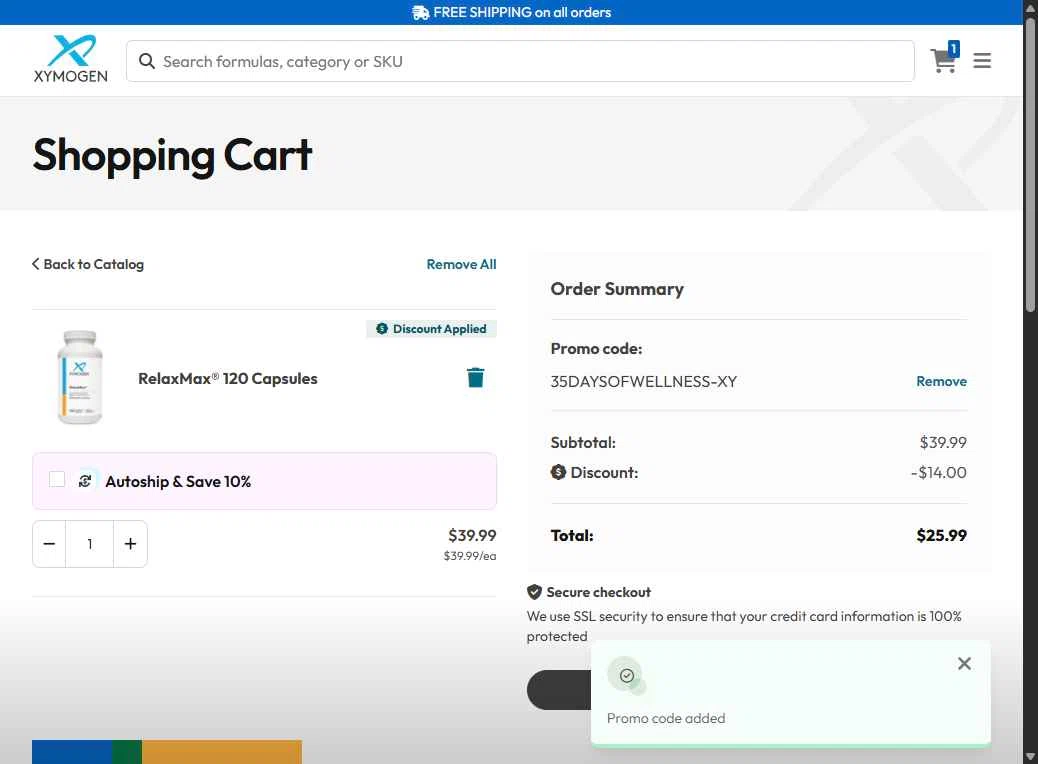Click the promo code text 35DAYSOFWELLNESS-XY
Image resolution: width=1038 pixels, height=764 pixels.
point(643,382)
